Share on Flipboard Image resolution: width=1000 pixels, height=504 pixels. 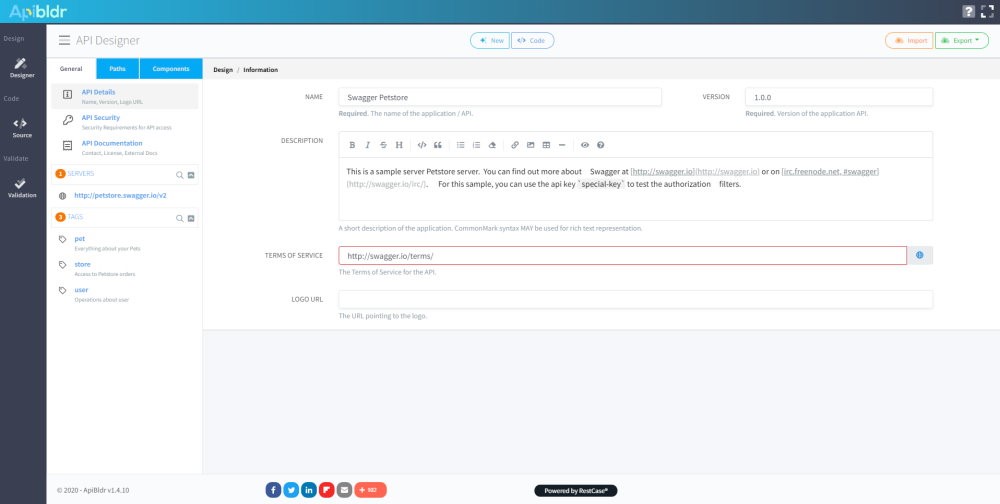point(327,490)
